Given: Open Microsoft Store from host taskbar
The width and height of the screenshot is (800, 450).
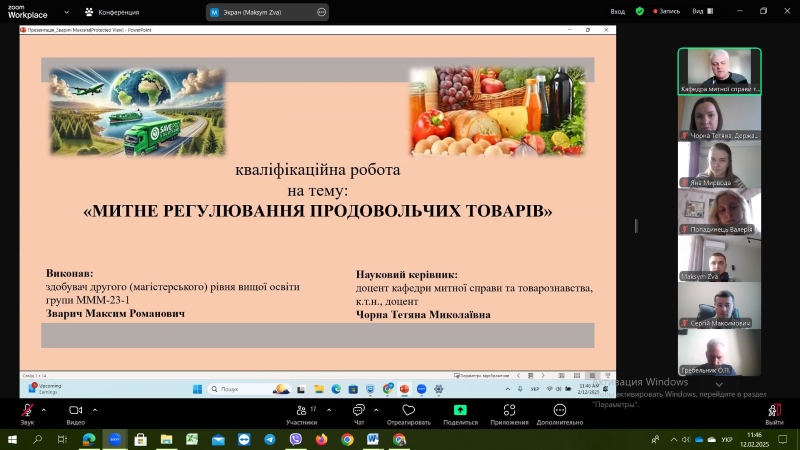Looking at the screenshot, I should click(x=141, y=439).
